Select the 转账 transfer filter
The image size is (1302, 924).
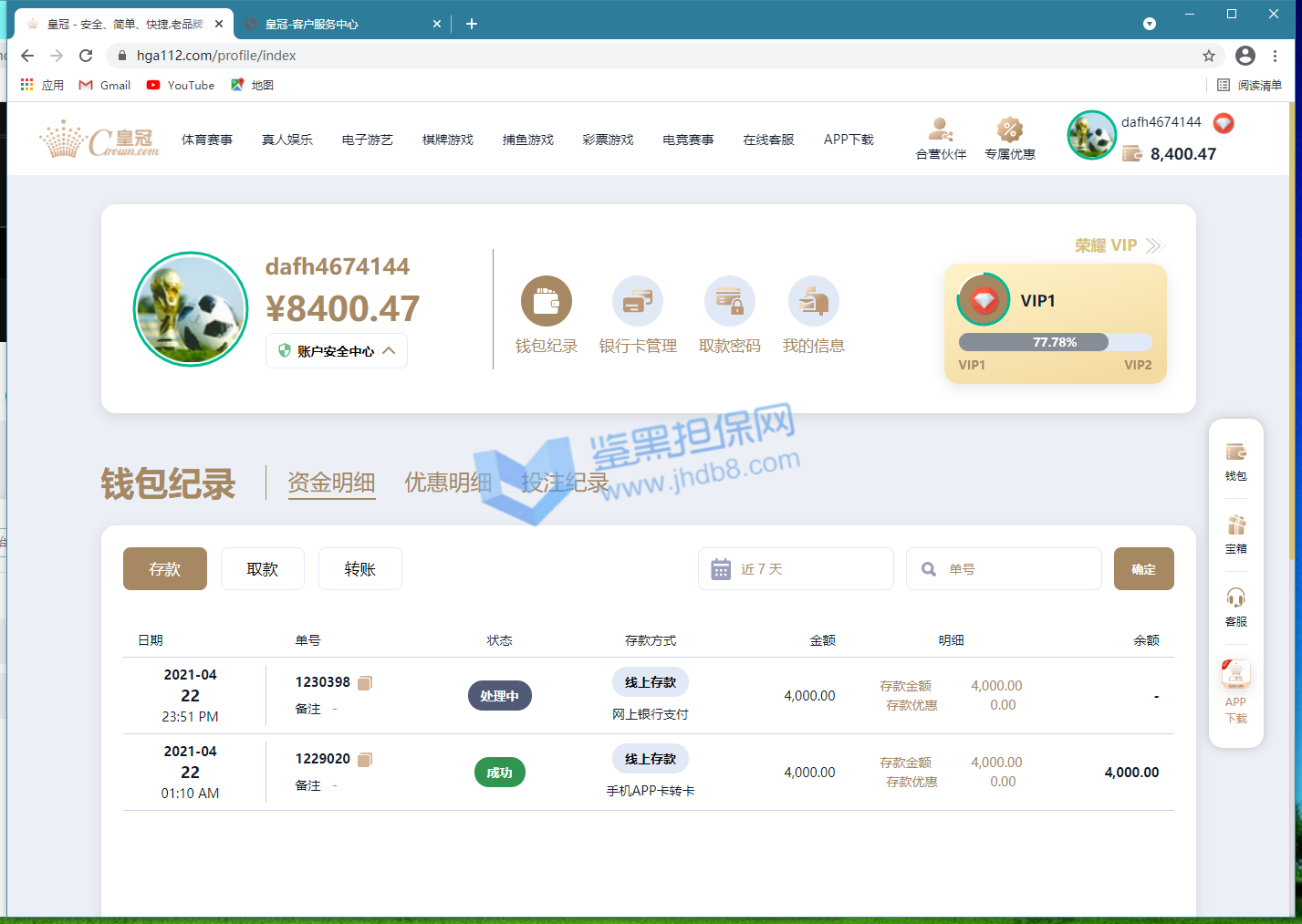tap(359, 569)
